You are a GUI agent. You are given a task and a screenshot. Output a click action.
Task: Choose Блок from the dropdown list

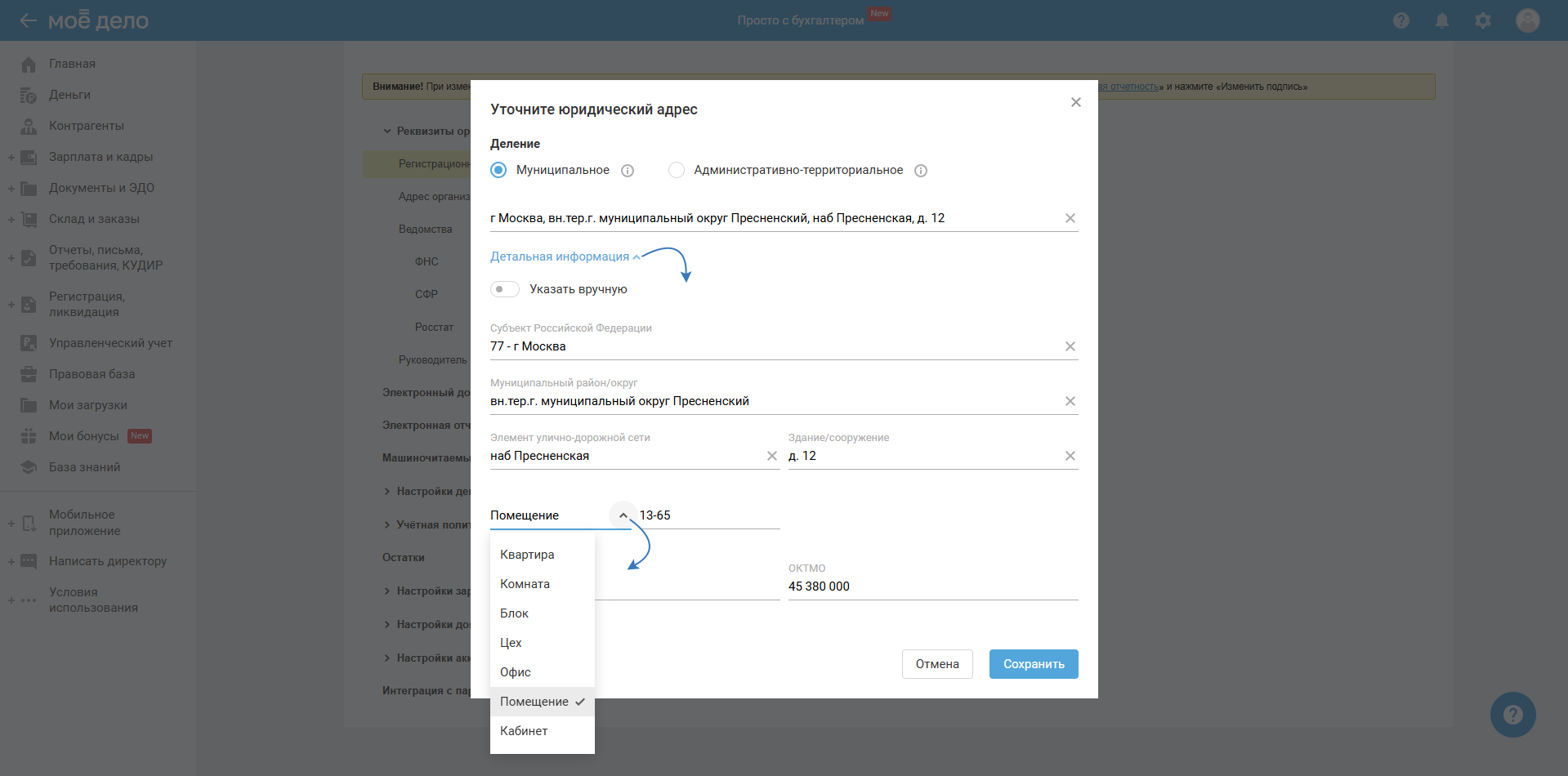[543, 613]
